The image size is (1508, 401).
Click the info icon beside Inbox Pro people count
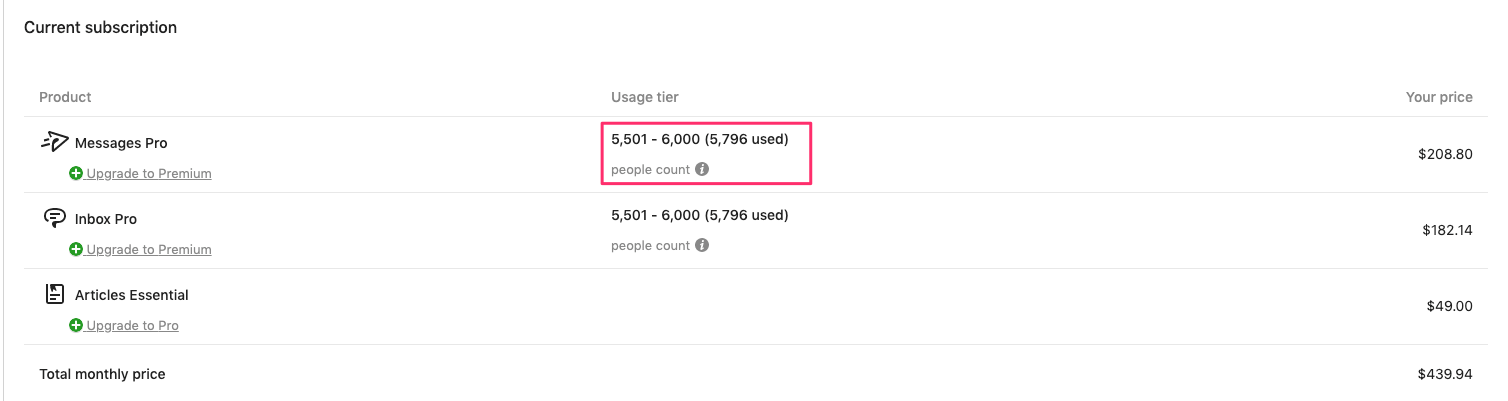click(x=702, y=245)
